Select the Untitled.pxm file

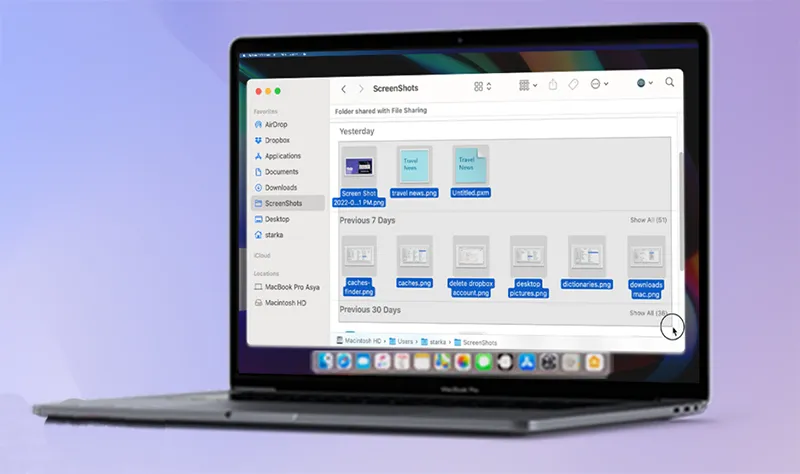470,171
